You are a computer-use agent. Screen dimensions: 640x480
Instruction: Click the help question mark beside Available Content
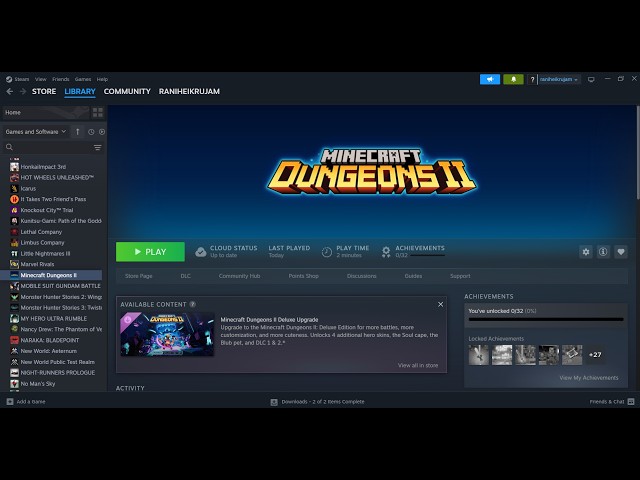193,304
